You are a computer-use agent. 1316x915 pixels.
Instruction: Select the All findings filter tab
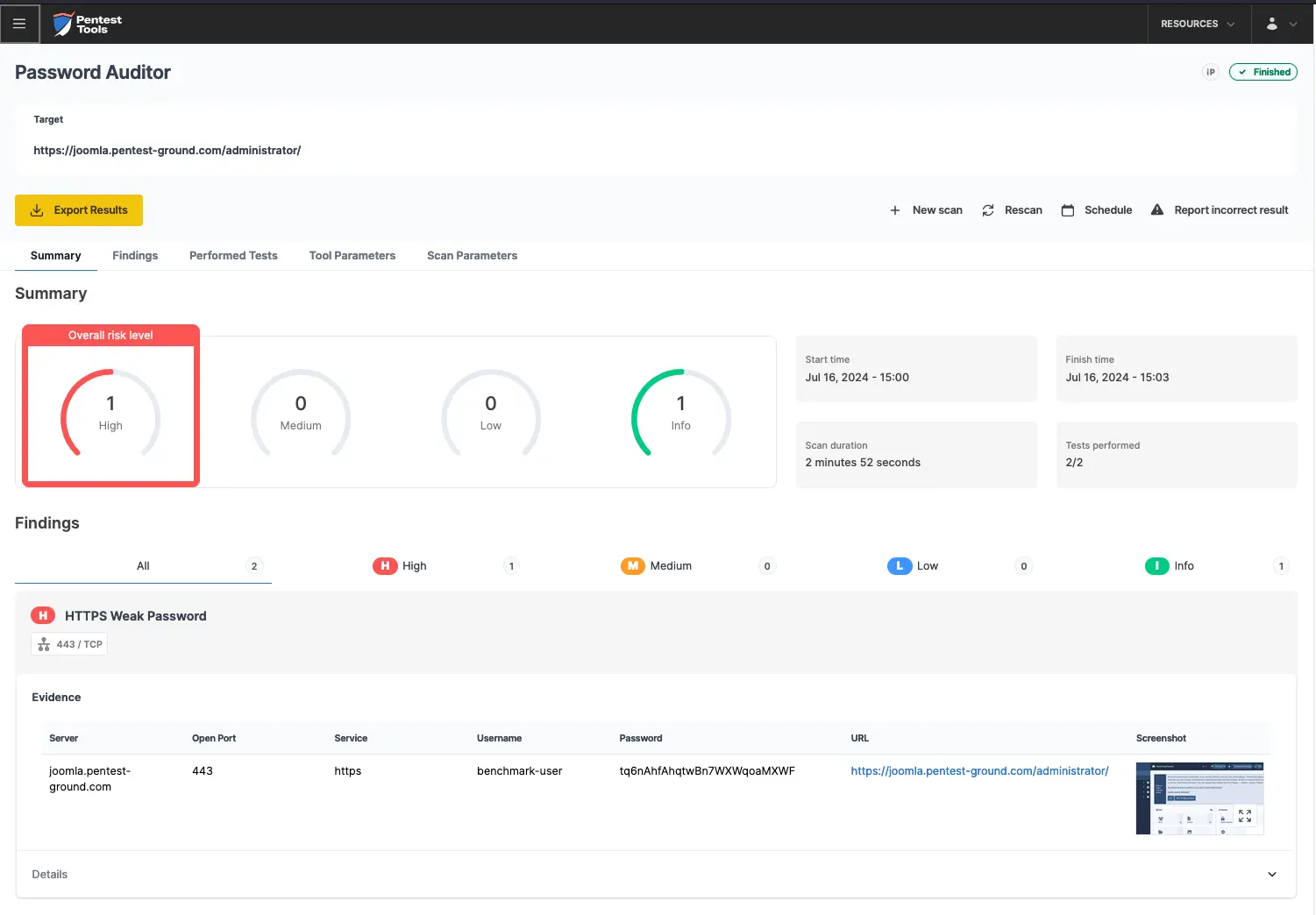[x=143, y=566]
